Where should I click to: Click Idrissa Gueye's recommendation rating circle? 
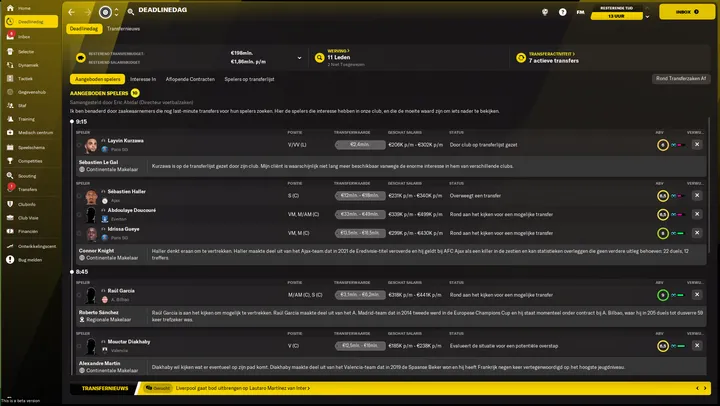[663, 233]
